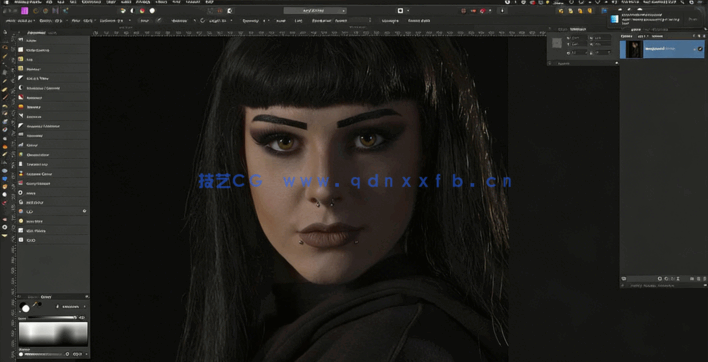This screenshot has height=362, width=708.
Task: Add a Soft Proof adjustment
Action: click(53, 202)
